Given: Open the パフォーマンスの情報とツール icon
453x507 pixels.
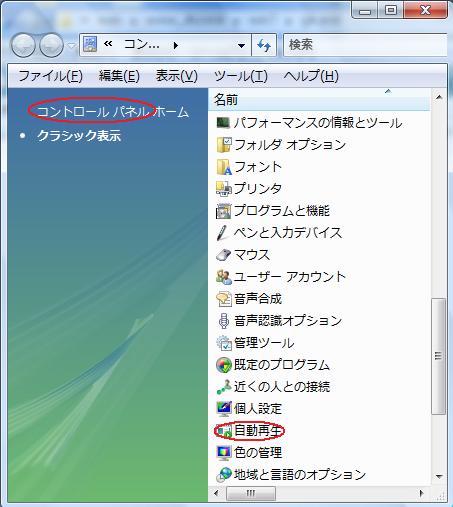Looking at the screenshot, I should click(223, 123).
